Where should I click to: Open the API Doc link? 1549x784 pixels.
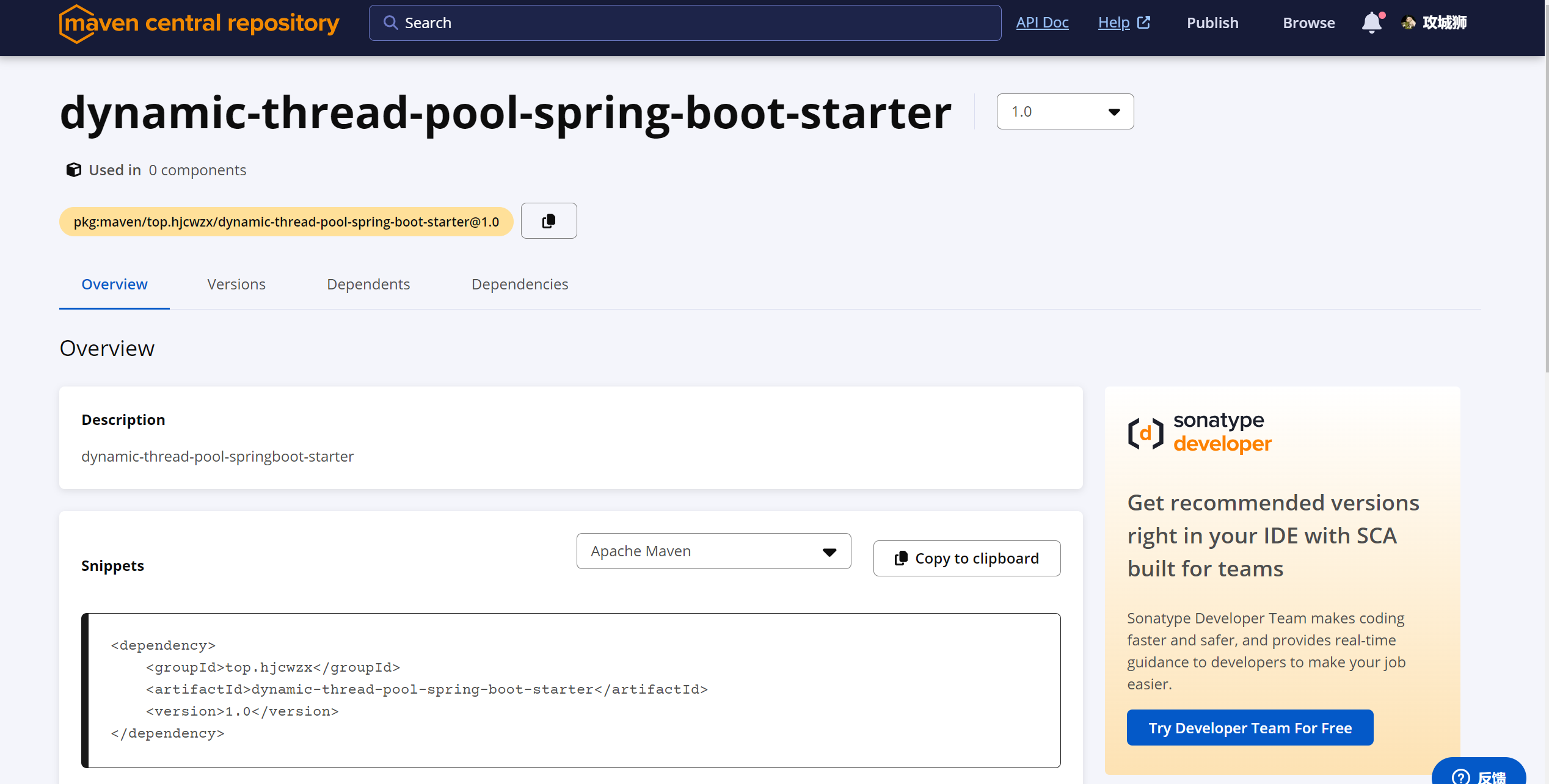pyautogui.click(x=1042, y=23)
